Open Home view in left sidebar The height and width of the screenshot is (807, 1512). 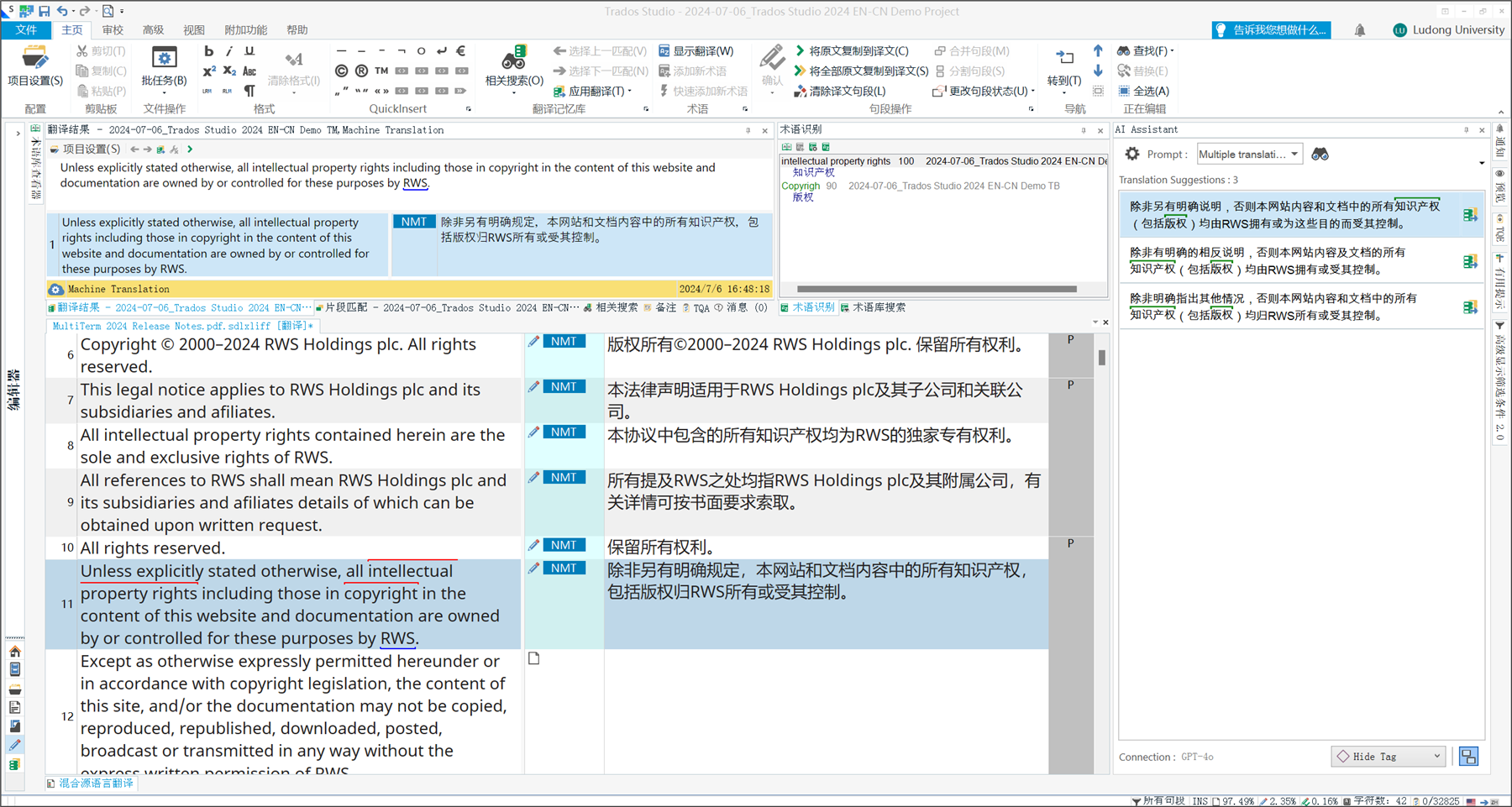tap(15, 652)
